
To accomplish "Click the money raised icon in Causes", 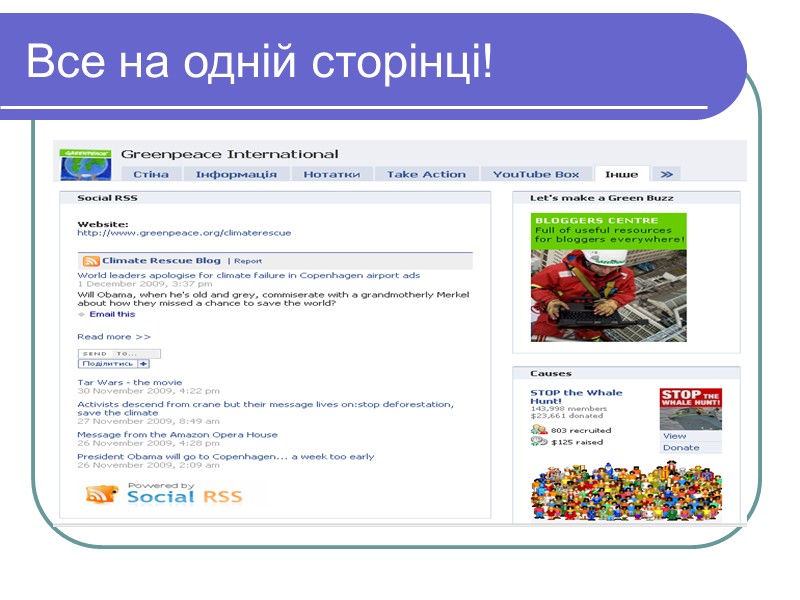I will point(539,442).
